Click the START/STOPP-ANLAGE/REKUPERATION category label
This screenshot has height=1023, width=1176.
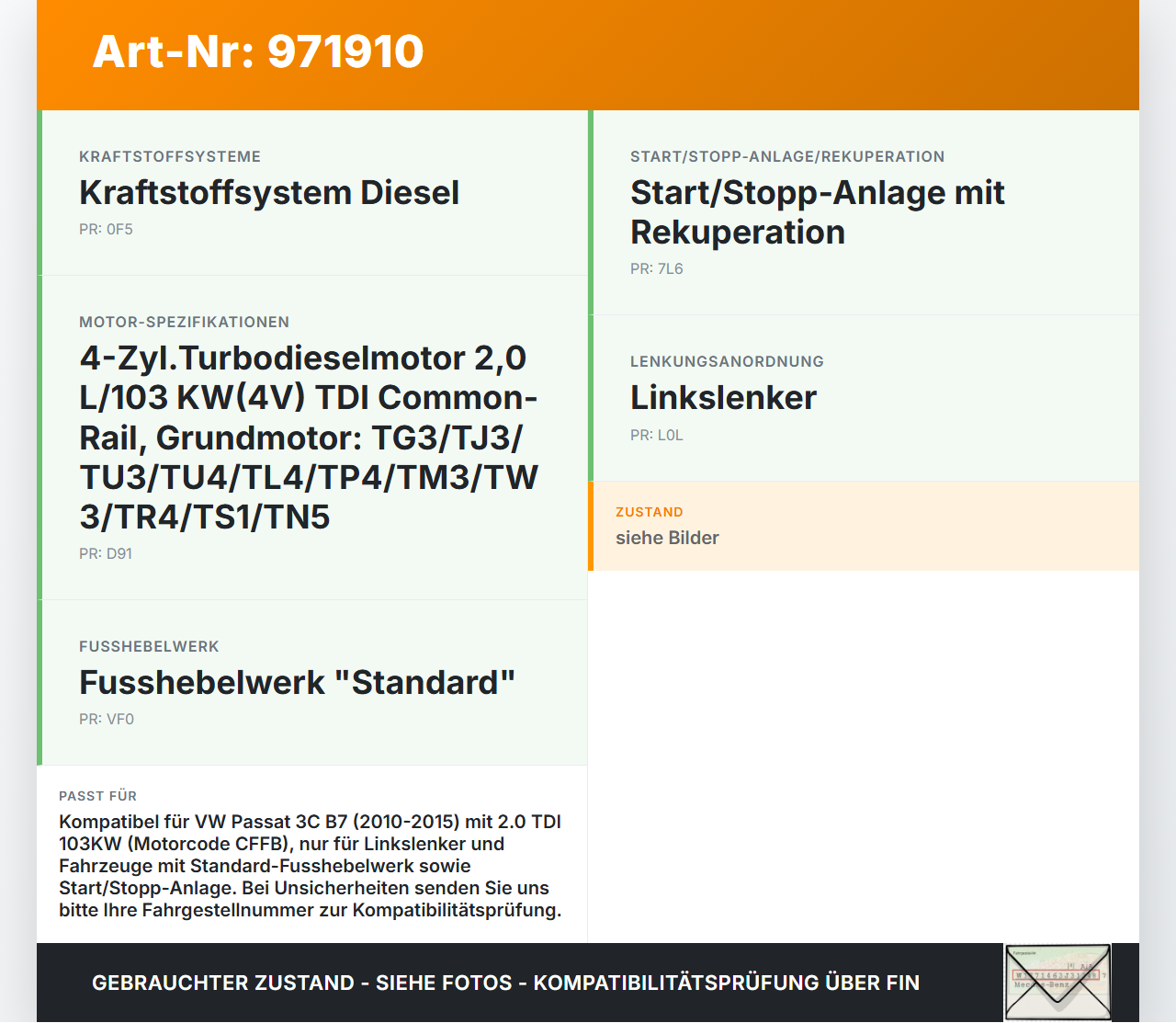coord(786,156)
